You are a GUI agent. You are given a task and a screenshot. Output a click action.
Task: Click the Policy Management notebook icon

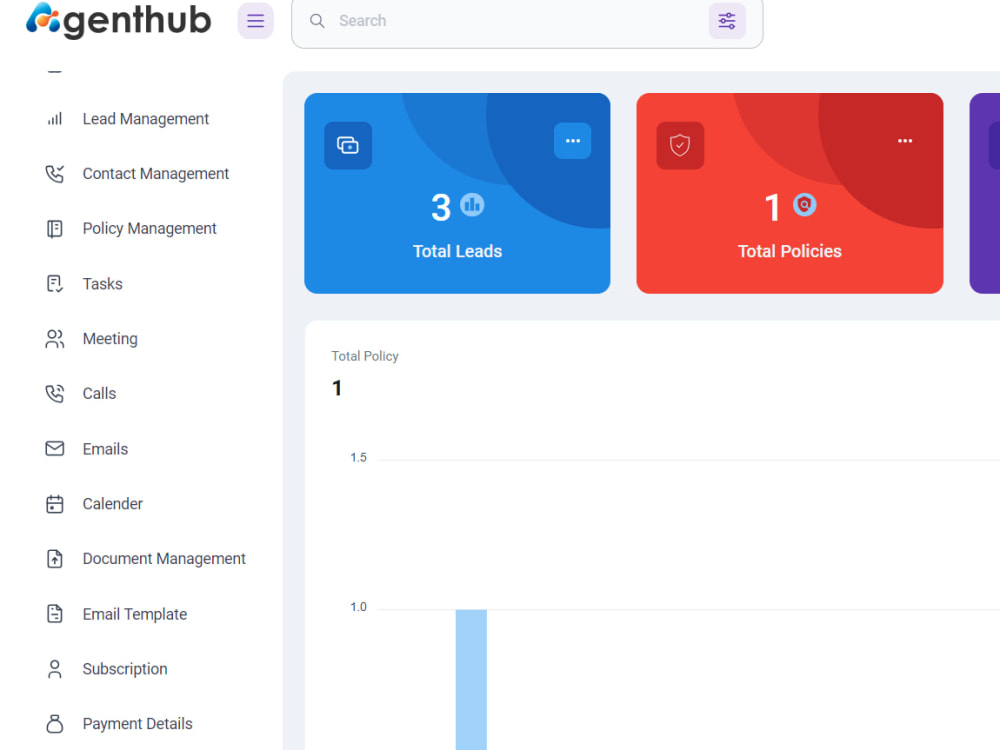[55, 228]
